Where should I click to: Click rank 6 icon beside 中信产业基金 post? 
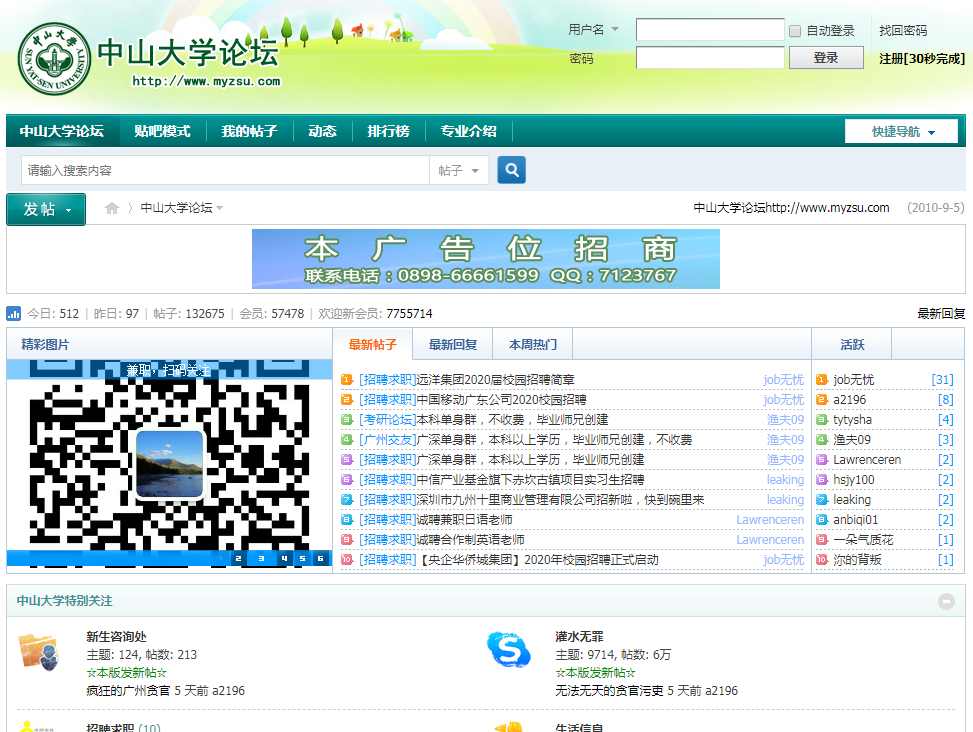pos(347,480)
